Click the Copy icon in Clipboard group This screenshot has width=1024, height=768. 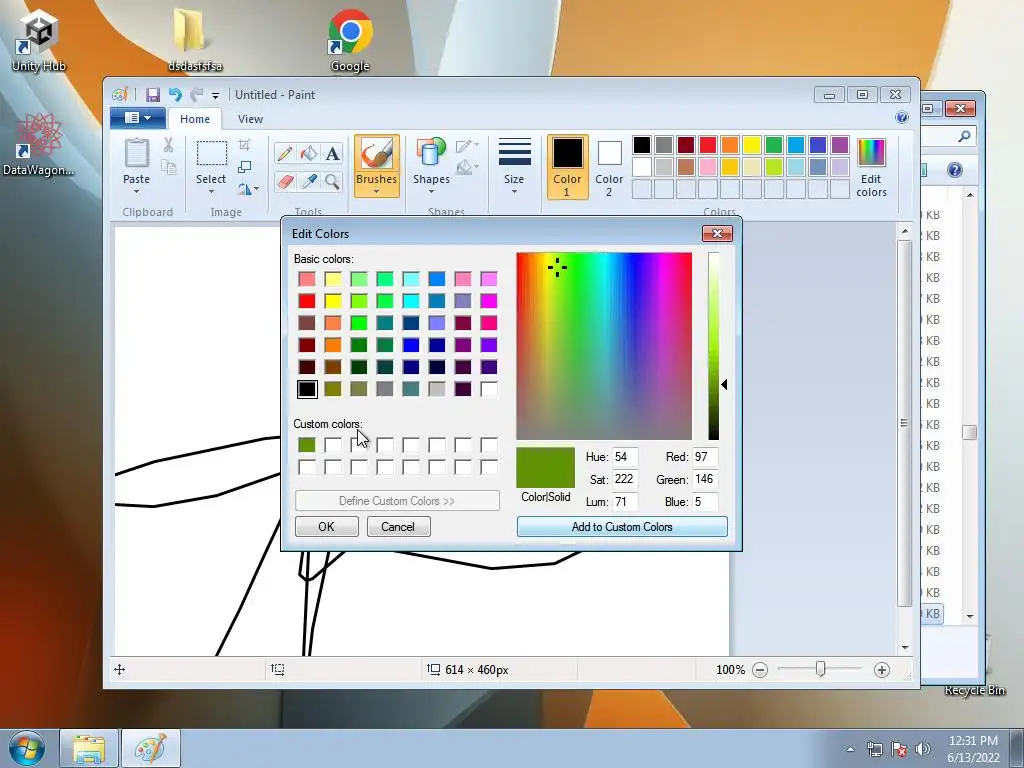168,168
